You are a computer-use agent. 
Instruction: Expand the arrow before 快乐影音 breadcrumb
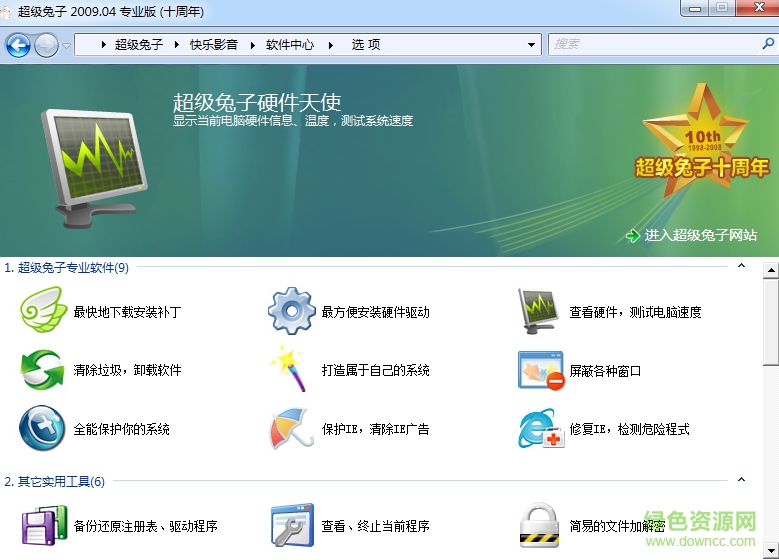point(177,45)
